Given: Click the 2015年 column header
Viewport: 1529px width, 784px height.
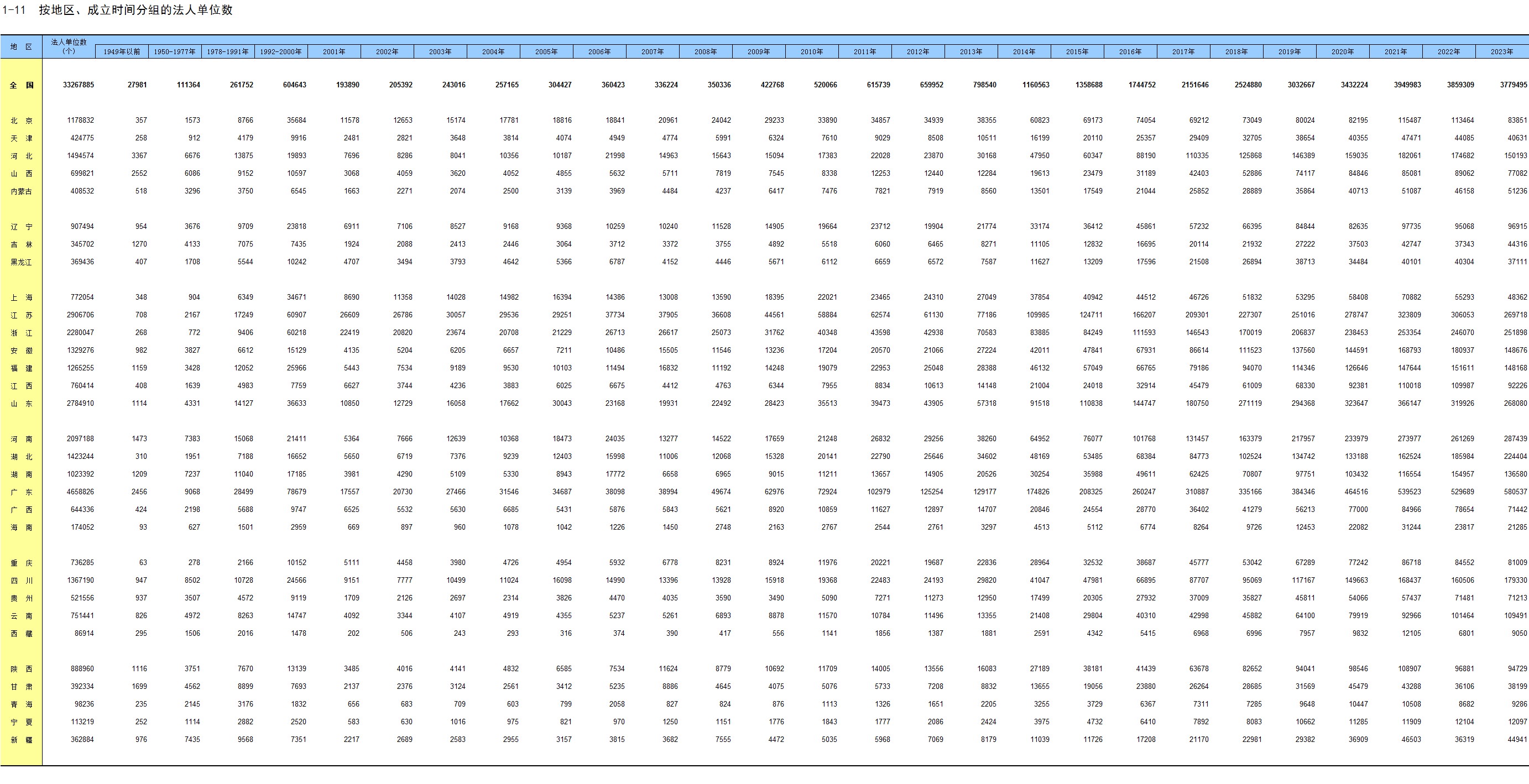Looking at the screenshot, I should (1077, 51).
